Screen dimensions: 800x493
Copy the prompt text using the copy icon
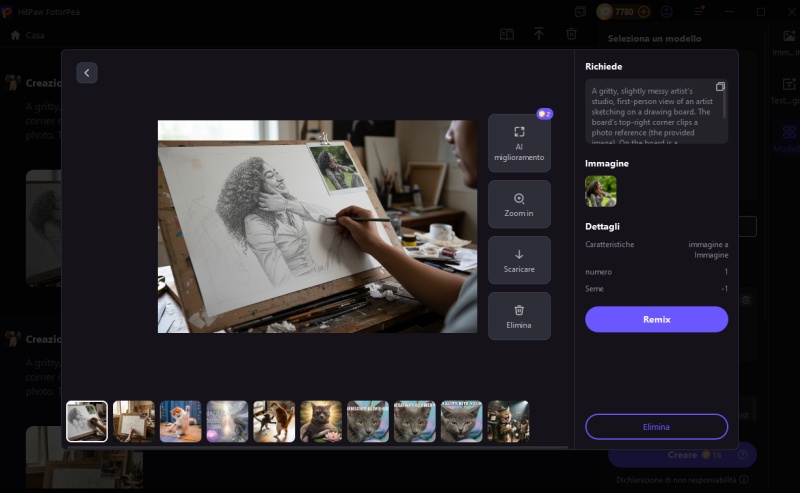[720, 87]
